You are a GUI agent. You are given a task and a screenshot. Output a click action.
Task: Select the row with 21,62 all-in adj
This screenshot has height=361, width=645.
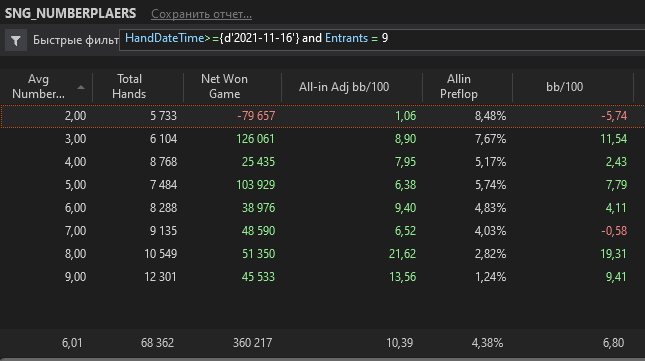click(322, 254)
